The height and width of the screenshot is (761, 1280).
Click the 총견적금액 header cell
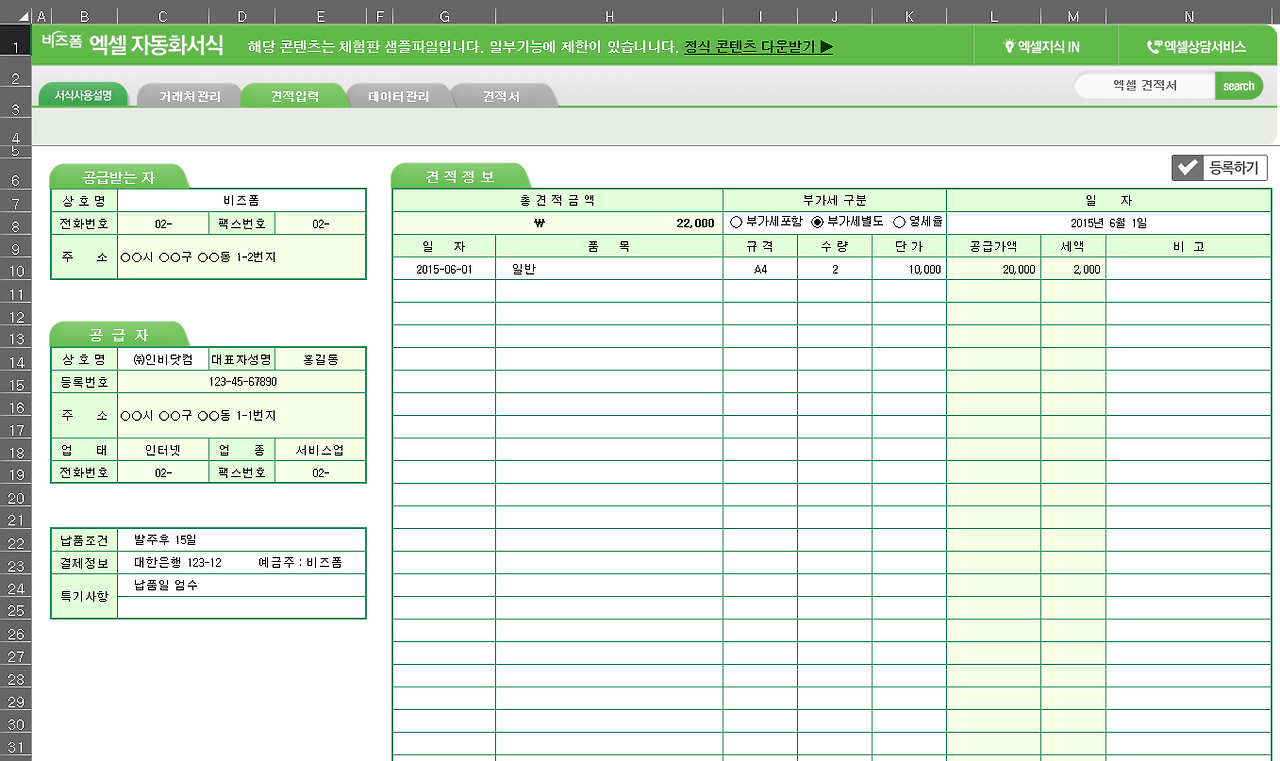(557, 200)
